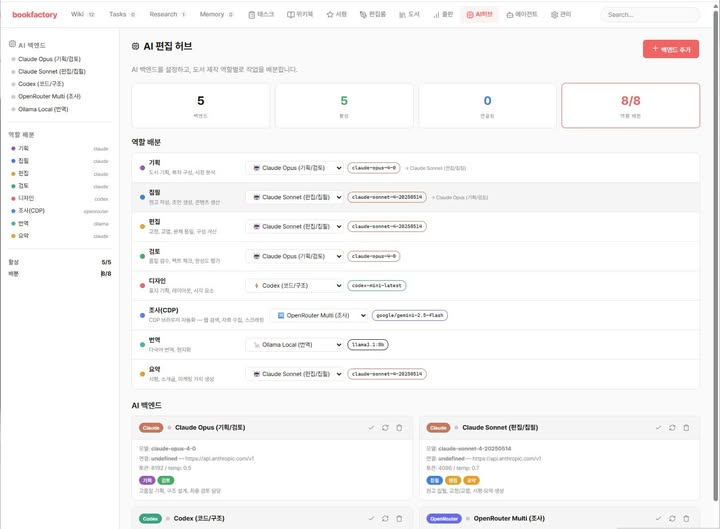Focus the Search input field
Image resolution: width=720 pixels, height=529 pixels.
pos(650,15)
